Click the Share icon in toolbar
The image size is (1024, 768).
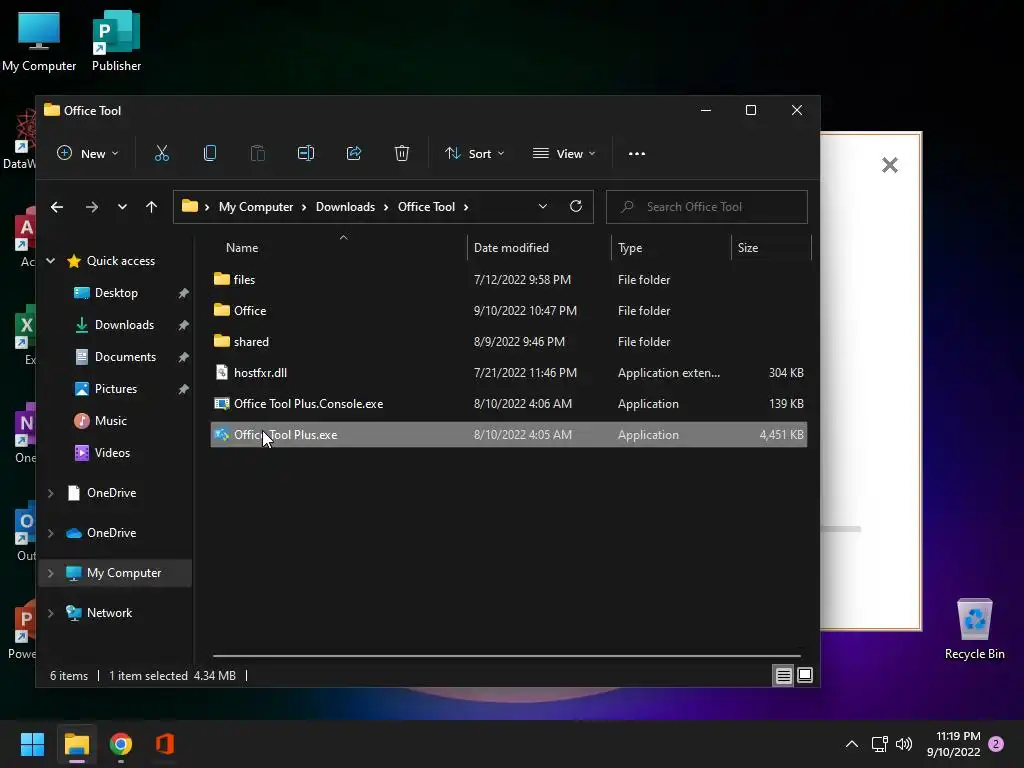(x=354, y=153)
